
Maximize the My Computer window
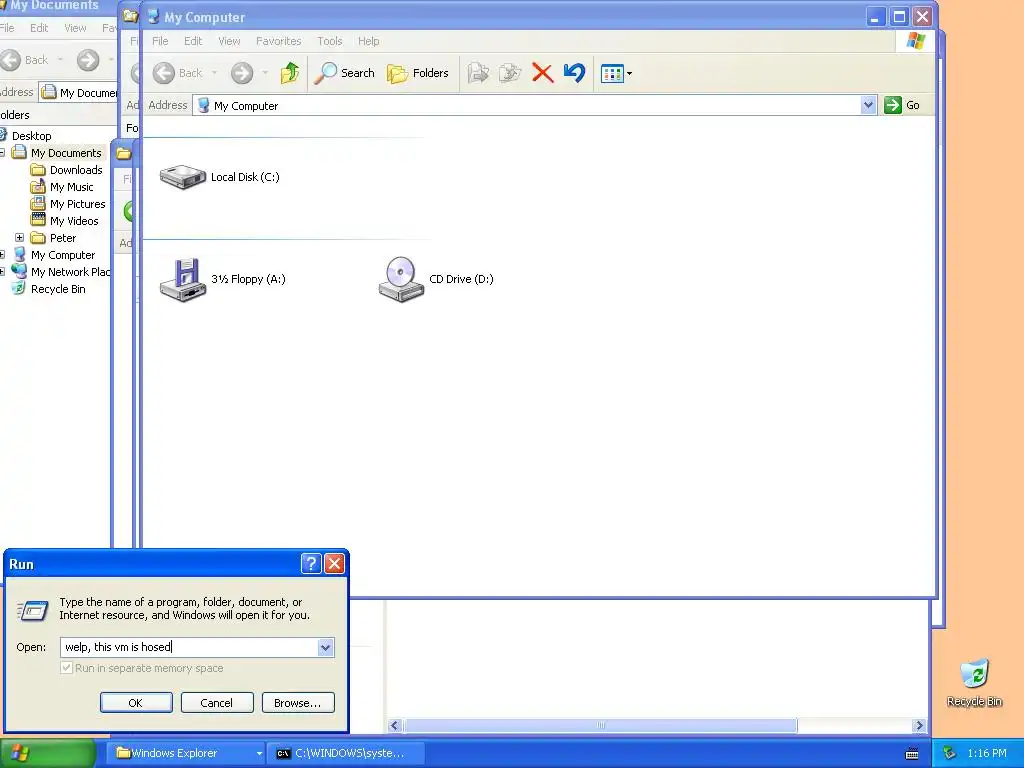899,17
